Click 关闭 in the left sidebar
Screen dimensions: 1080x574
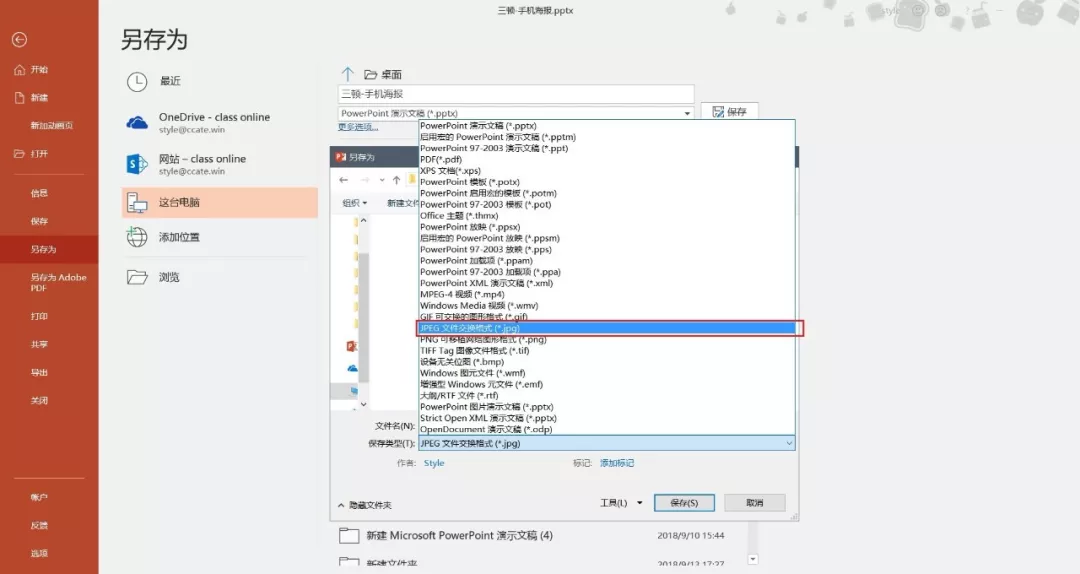(39, 400)
